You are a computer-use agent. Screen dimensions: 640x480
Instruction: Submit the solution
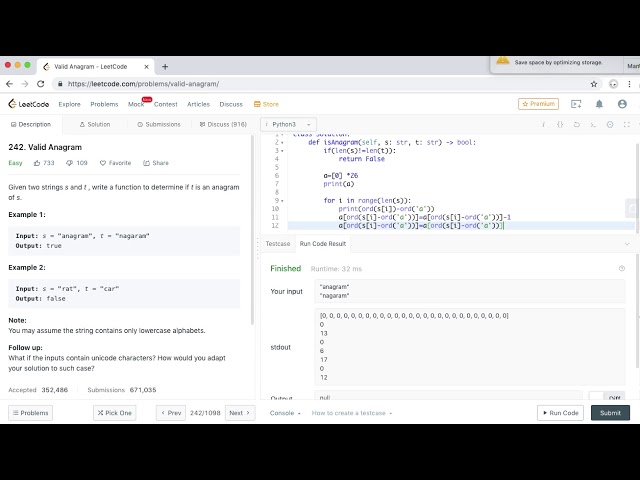point(610,413)
